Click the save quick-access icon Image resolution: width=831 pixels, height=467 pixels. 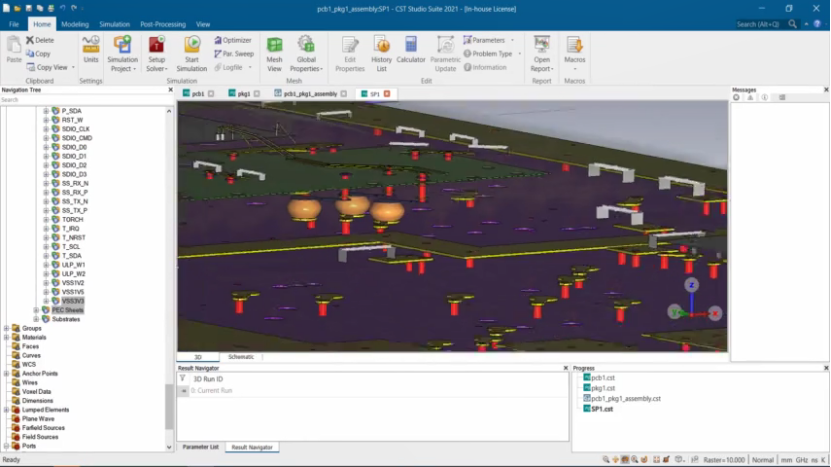tap(29, 8)
